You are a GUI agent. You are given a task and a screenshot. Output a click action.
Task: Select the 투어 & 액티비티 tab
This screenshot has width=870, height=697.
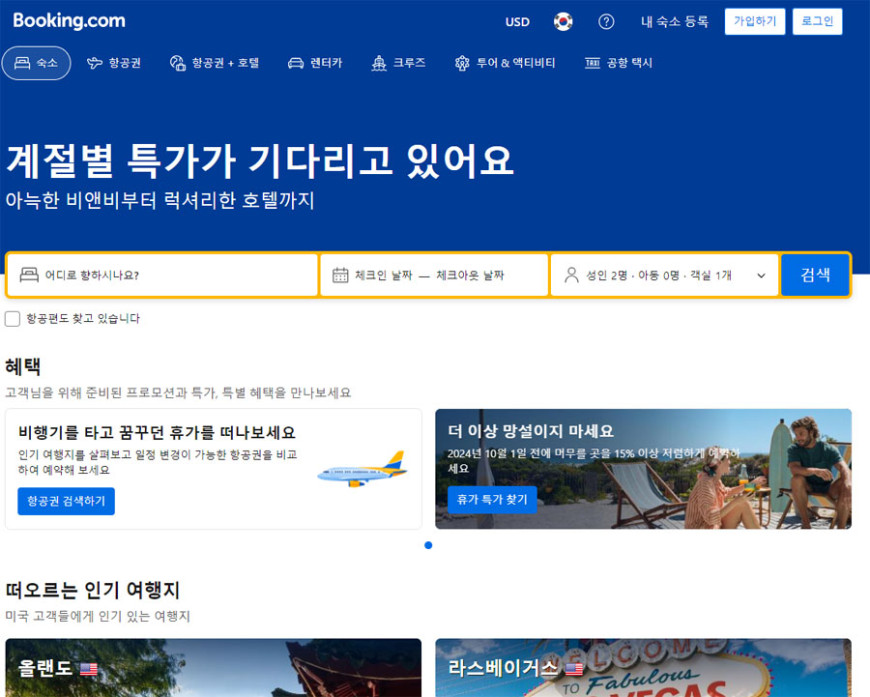pos(505,63)
